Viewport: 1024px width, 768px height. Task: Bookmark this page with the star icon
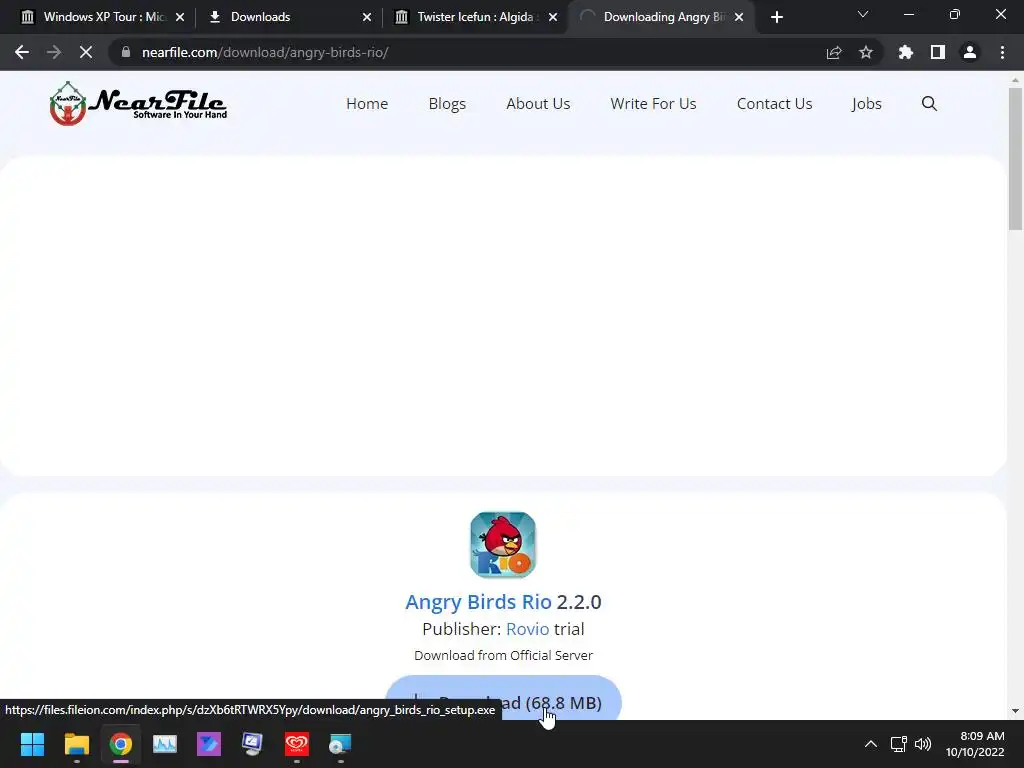coord(866,52)
